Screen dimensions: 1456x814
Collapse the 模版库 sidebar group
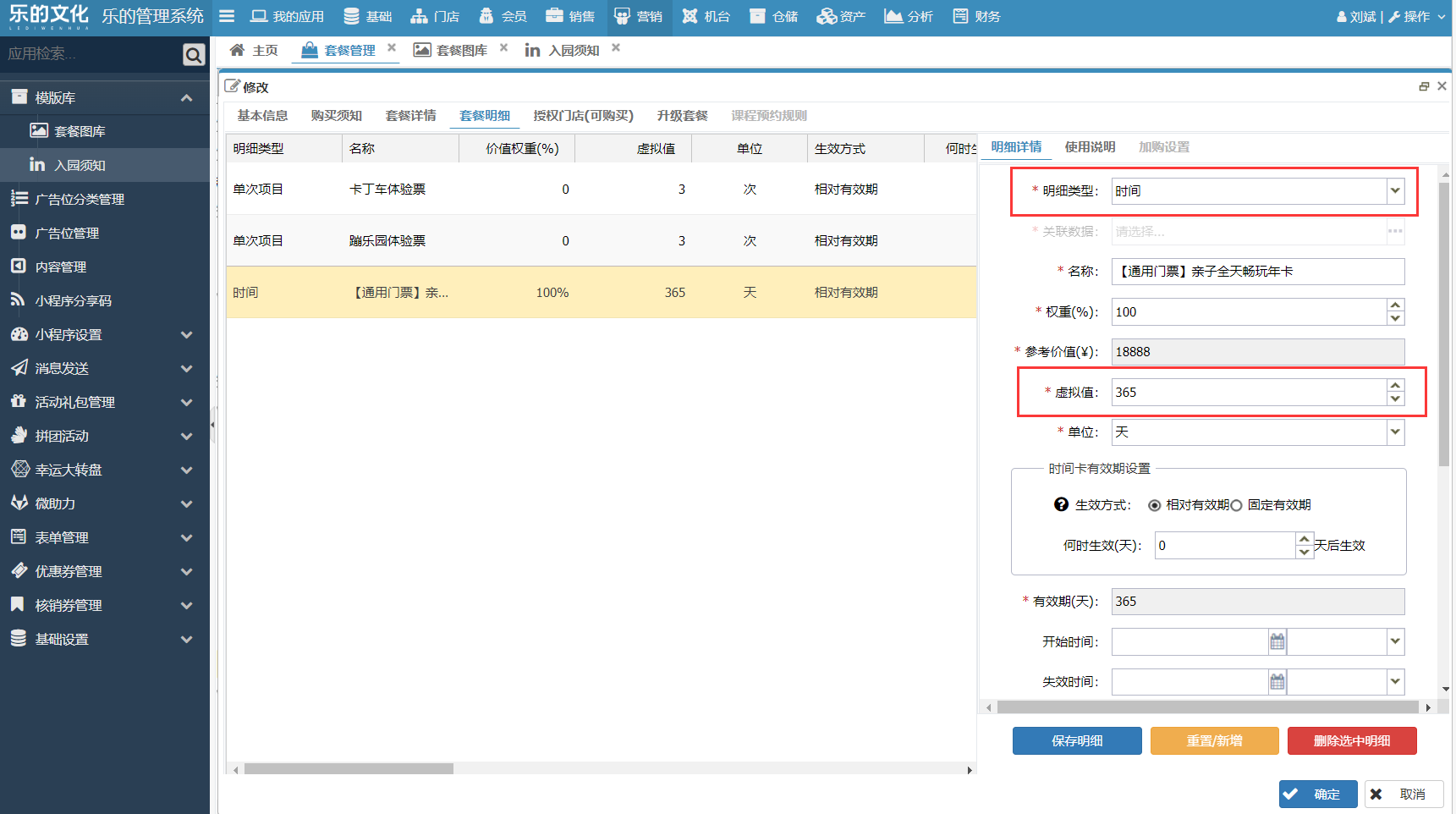click(x=105, y=98)
